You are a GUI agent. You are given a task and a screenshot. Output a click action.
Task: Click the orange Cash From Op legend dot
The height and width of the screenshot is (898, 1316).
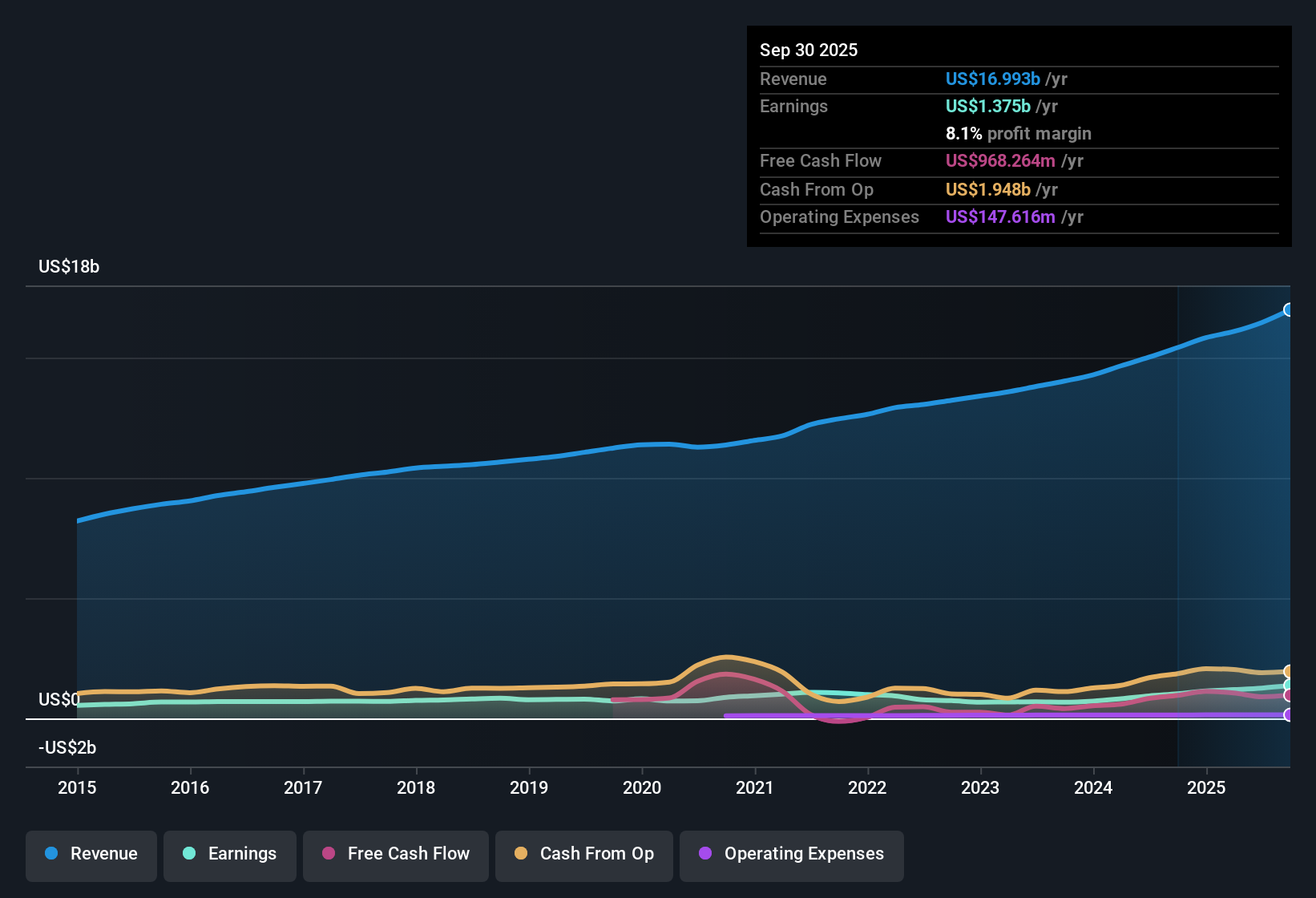520,854
